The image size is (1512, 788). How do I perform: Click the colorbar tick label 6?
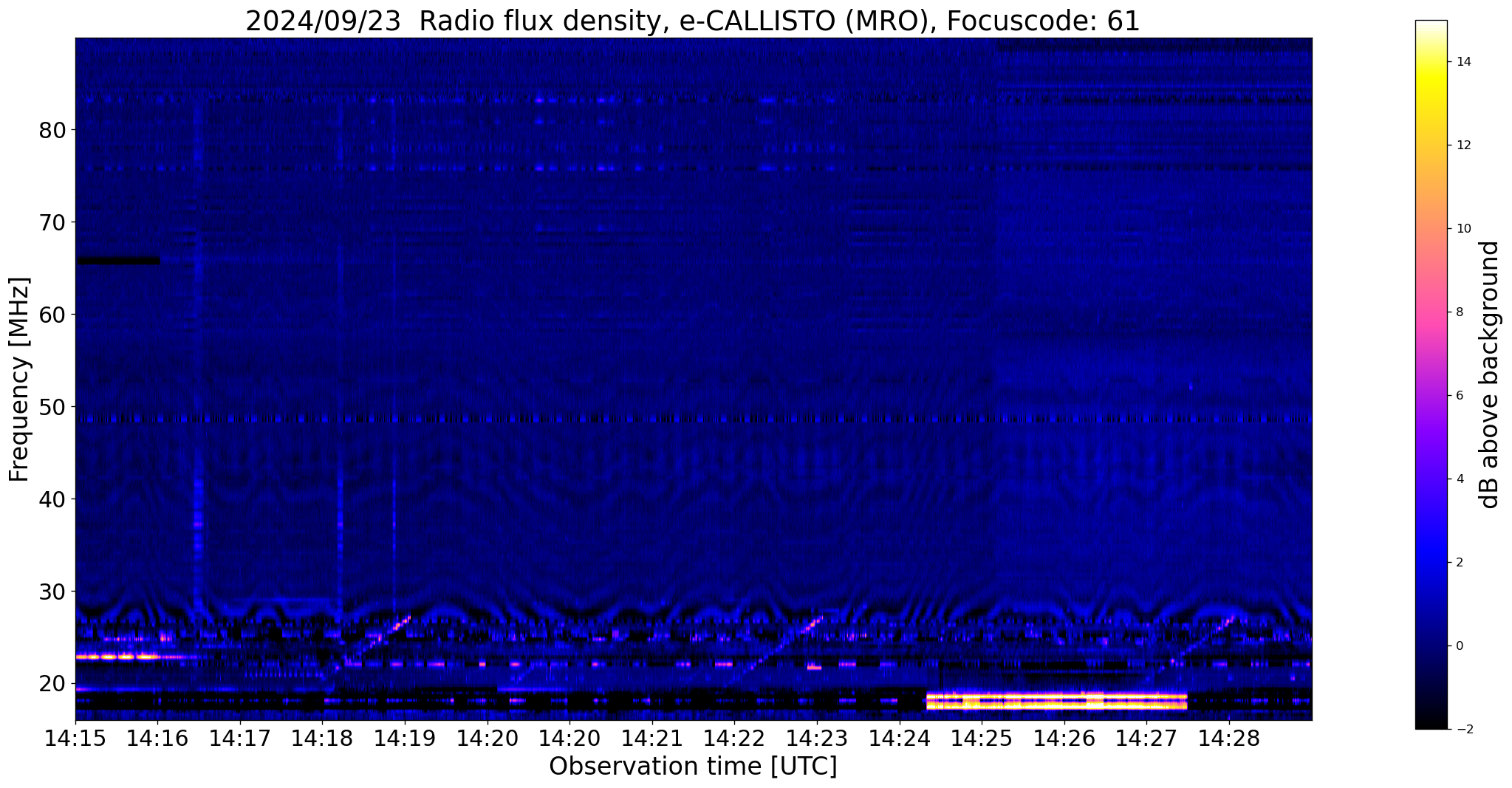(1459, 396)
